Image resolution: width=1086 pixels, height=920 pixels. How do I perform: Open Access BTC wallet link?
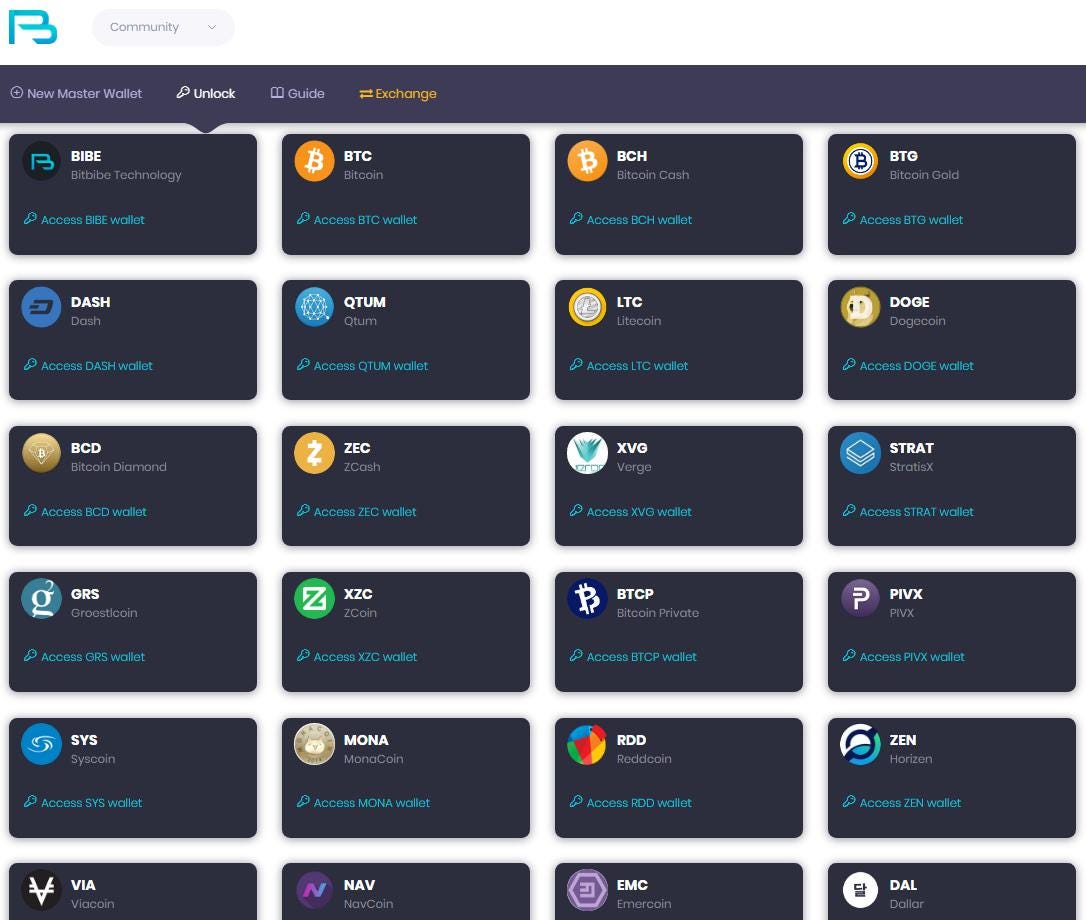[357, 220]
